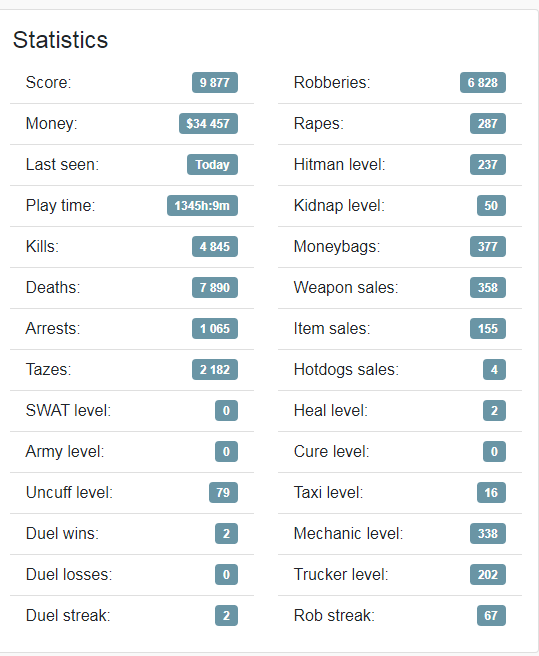The image size is (539, 656).
Task: Click the Kills count badge 4 845
Action: pos(215,246)
